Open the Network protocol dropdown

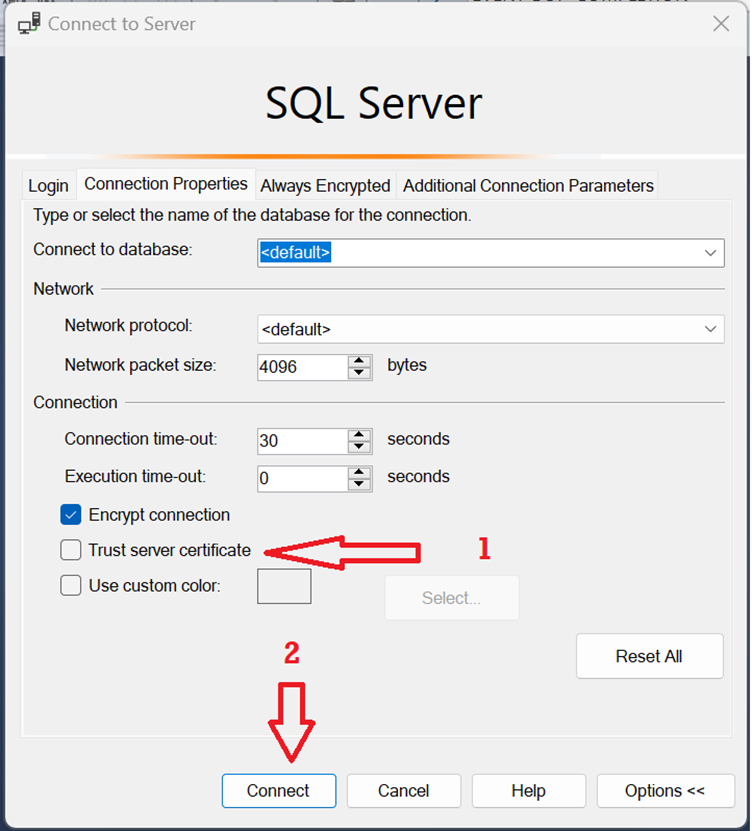(491, 329)
